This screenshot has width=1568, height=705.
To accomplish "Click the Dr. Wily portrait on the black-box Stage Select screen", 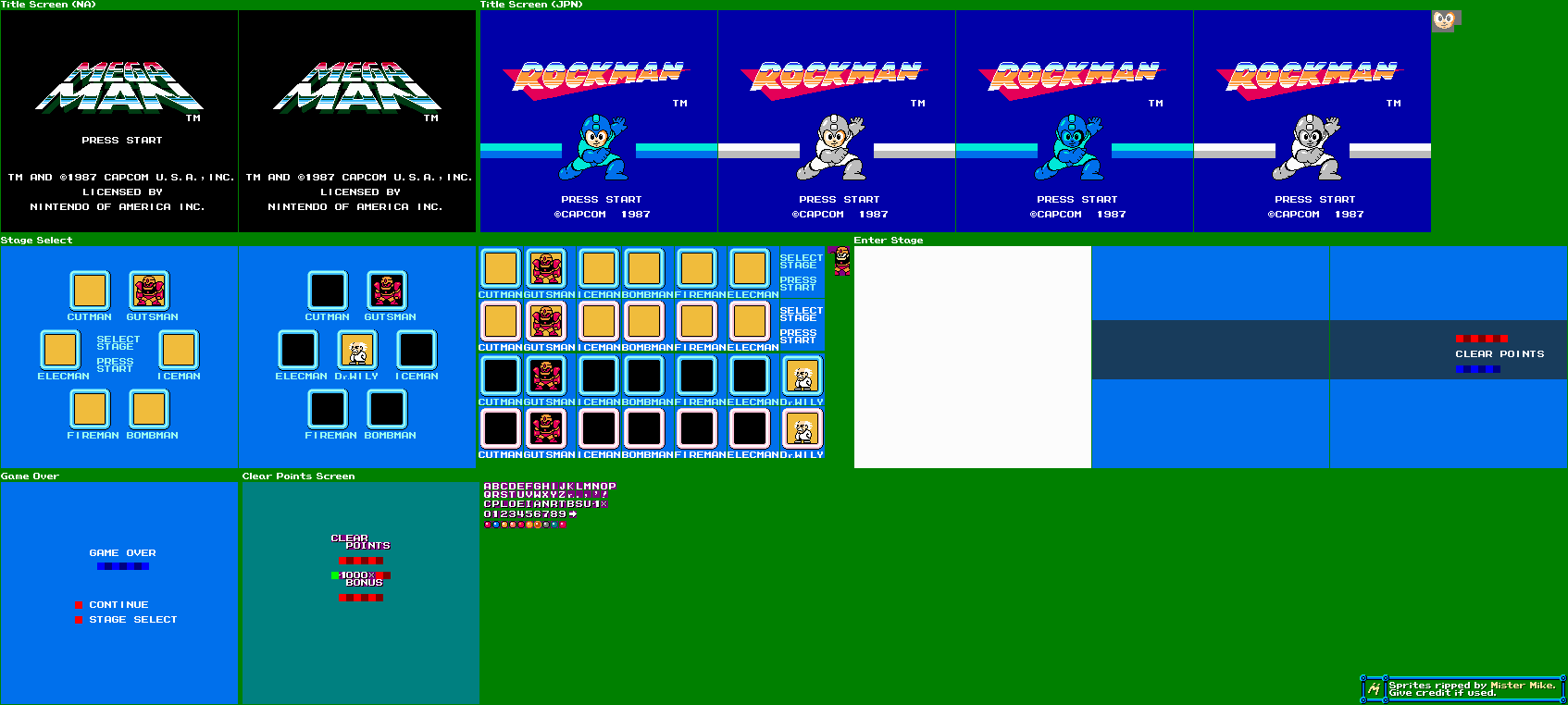I will (357, 350).
